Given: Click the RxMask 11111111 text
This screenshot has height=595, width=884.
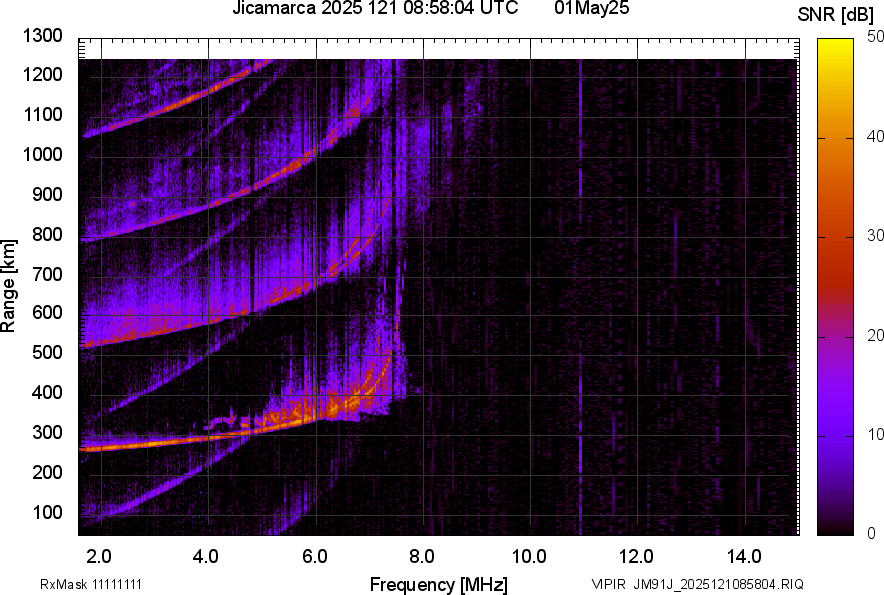Looking at the screenshot, I should click(91, 584).
